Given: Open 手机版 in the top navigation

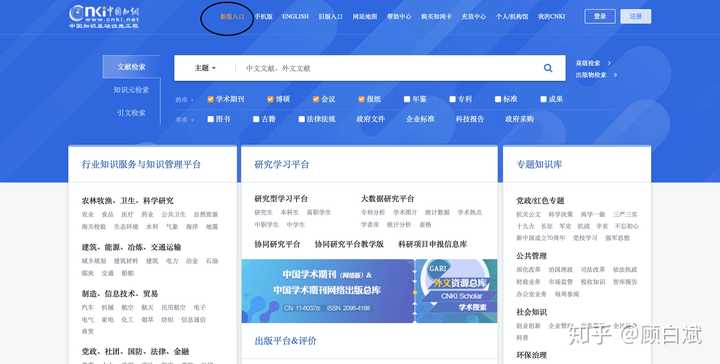Looking at the screenshot, I should point(264,17).
